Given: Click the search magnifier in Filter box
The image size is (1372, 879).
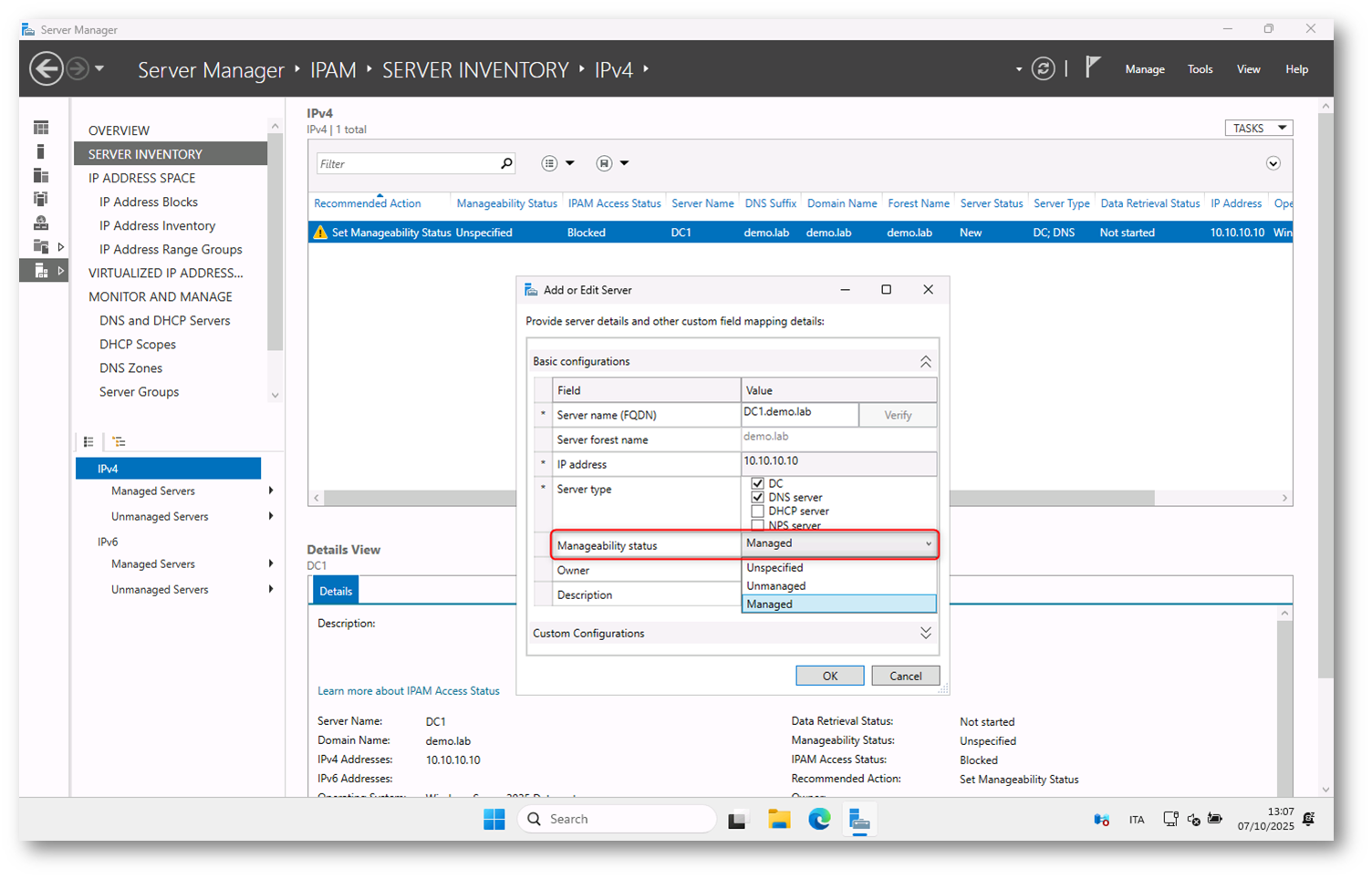Looking at the screenshot, I should (x=506, y=163).
